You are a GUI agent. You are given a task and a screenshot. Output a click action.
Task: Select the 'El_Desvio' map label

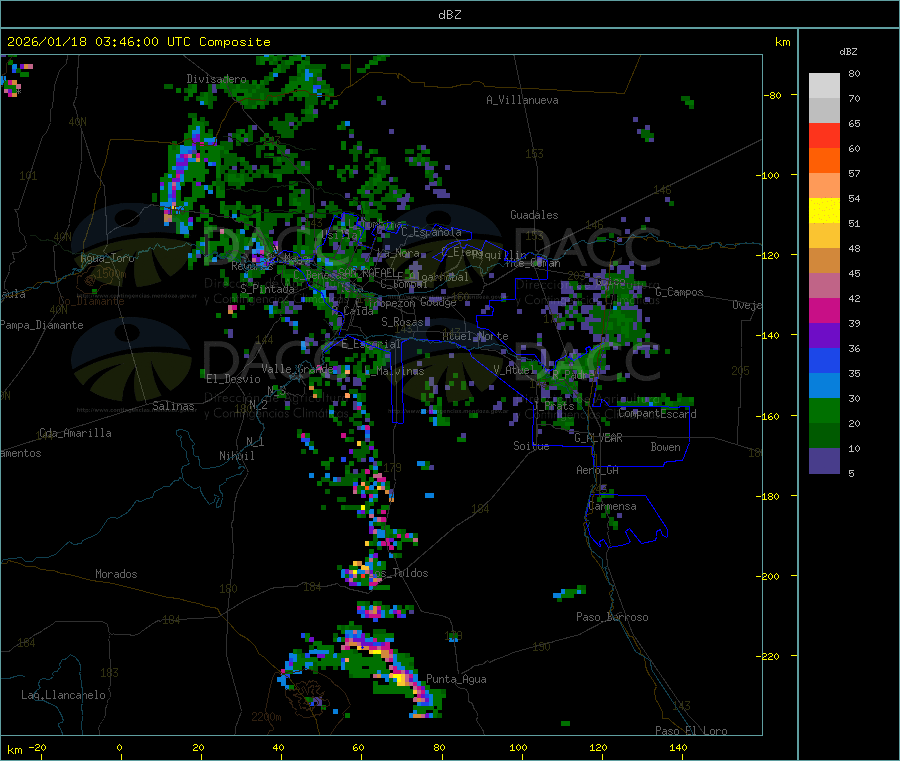tap(234, 379)
